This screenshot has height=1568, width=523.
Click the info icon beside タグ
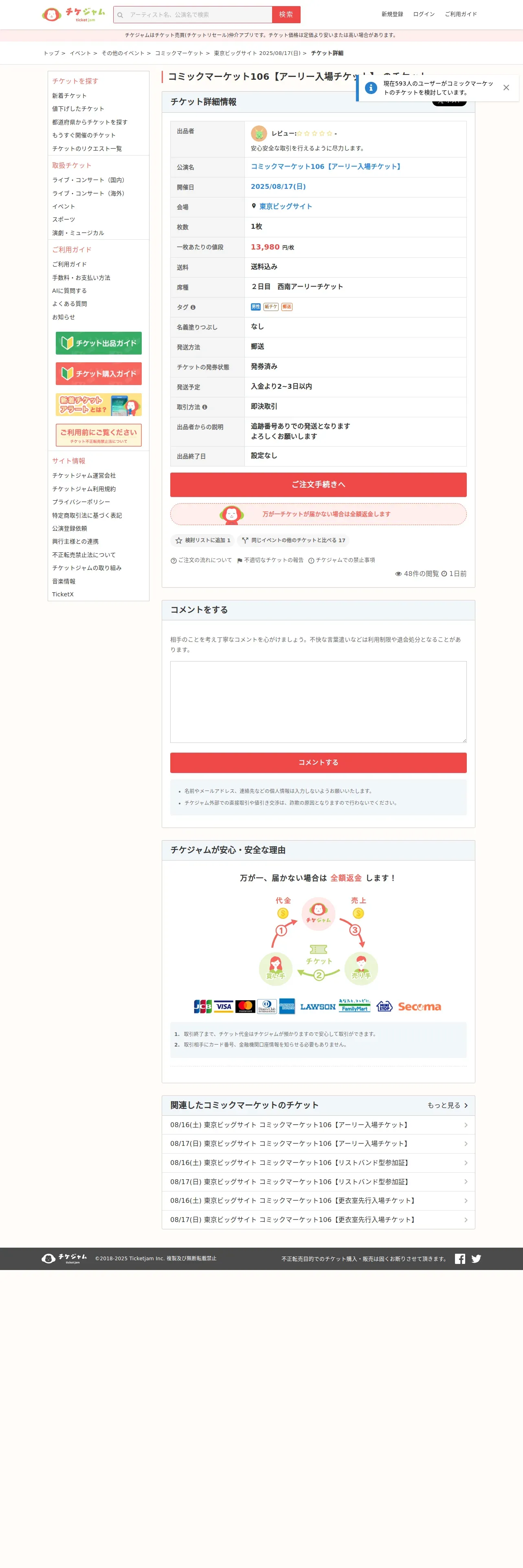tap(193, 307)
